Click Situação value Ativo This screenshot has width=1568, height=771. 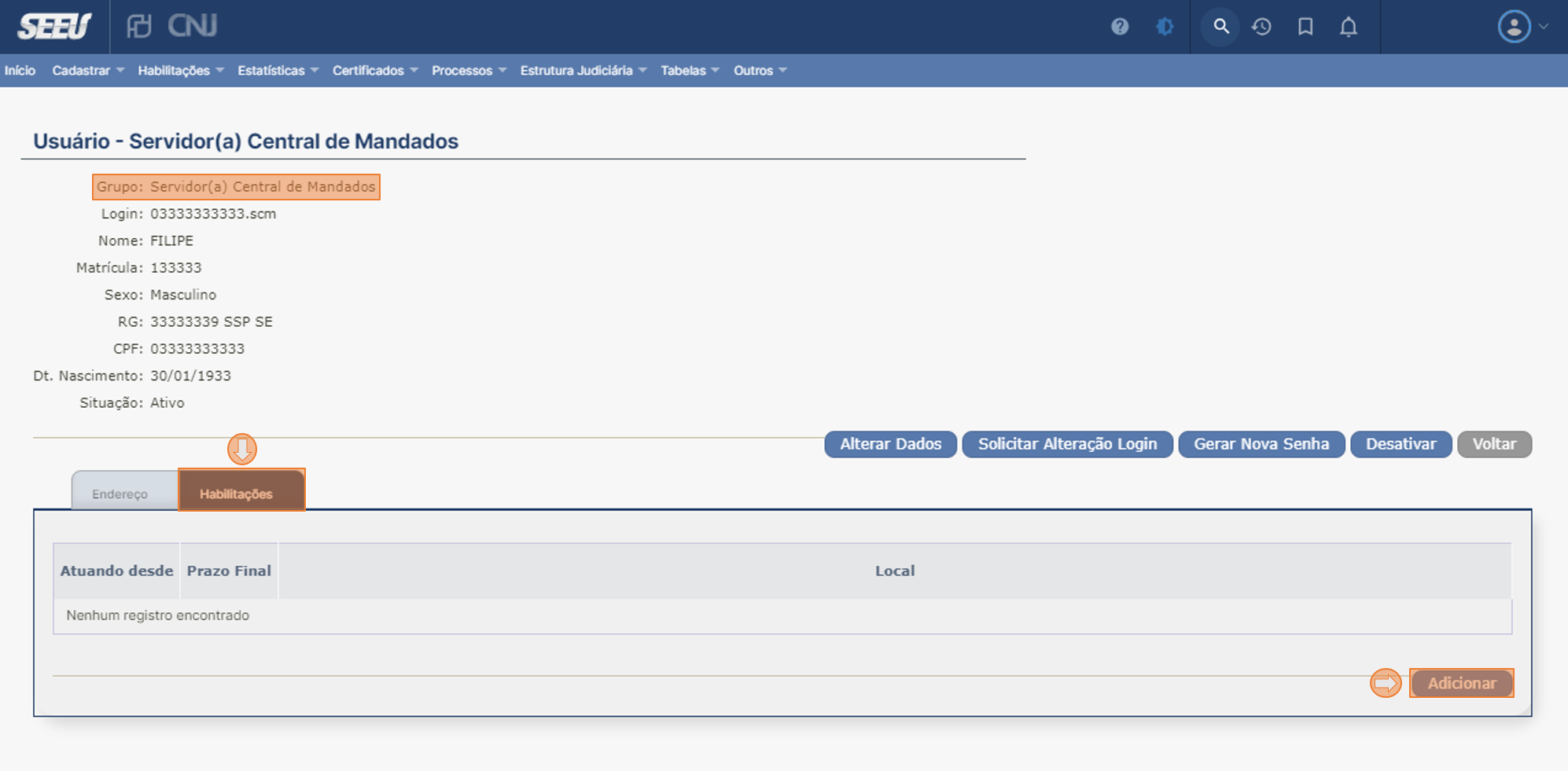[x=167, y=402]
